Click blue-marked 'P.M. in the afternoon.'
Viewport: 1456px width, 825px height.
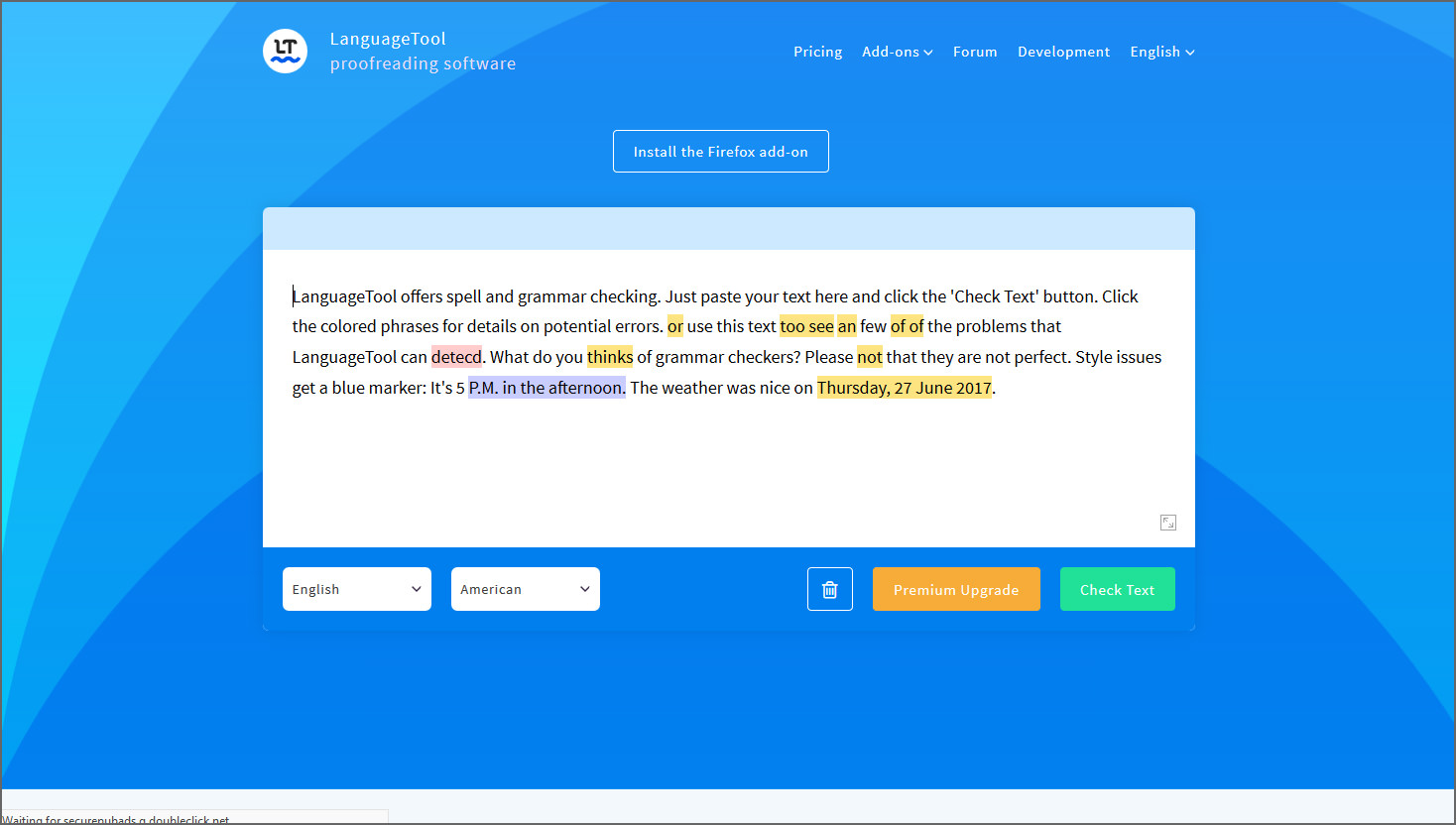click(547, 388)
